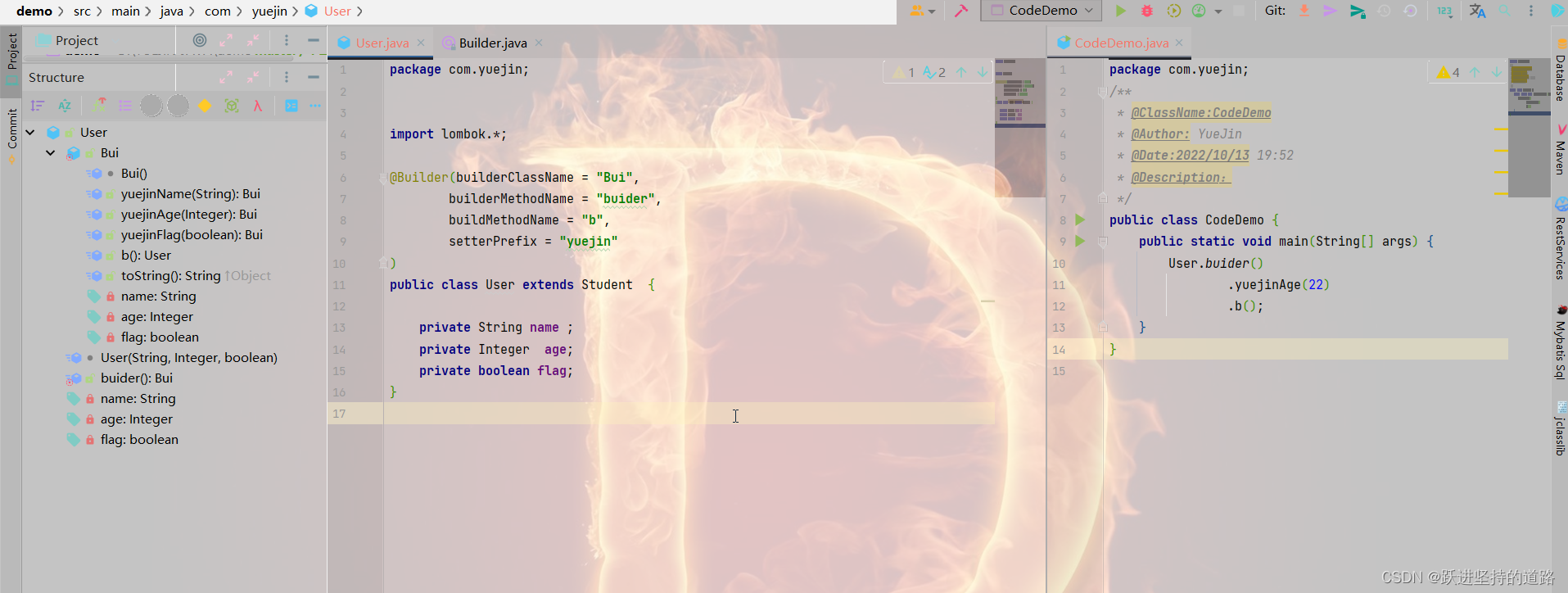The height and width of the screenshot is (593, 1568).
Task: Click the Git Rollback icon
Action: pos(1410,11)
